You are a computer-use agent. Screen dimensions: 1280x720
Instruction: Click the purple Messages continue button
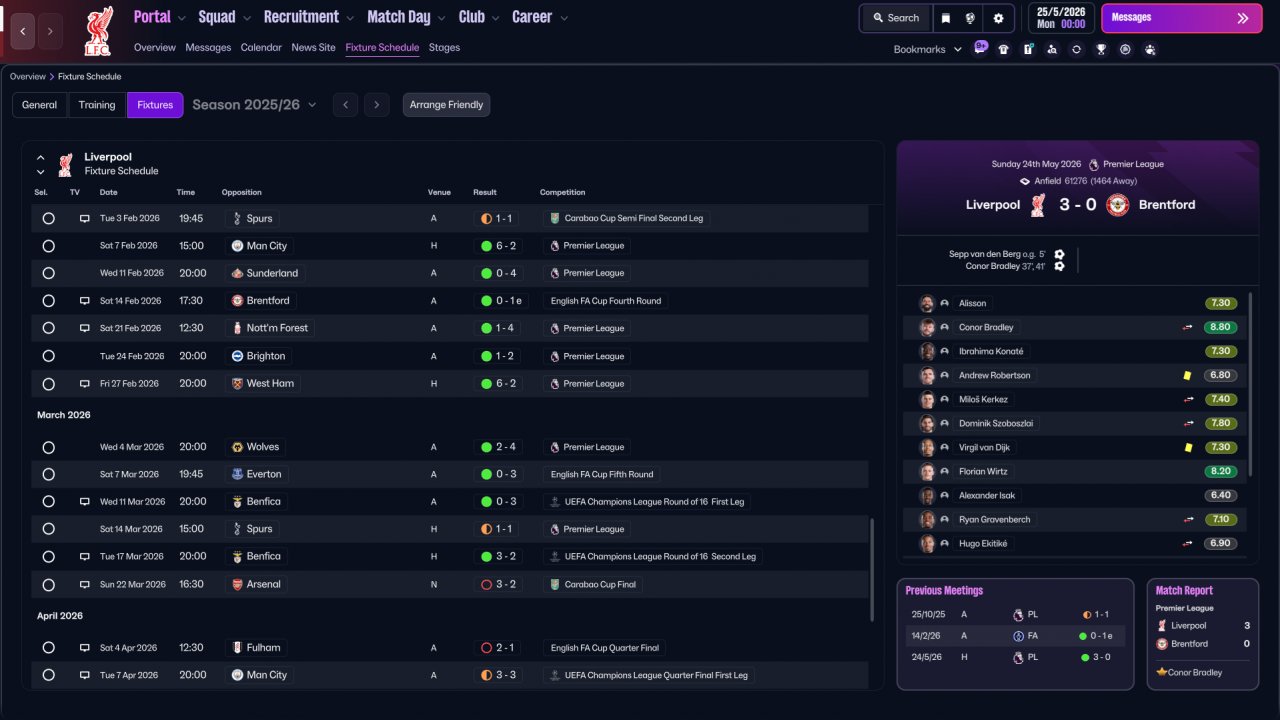coord(1181,18)
